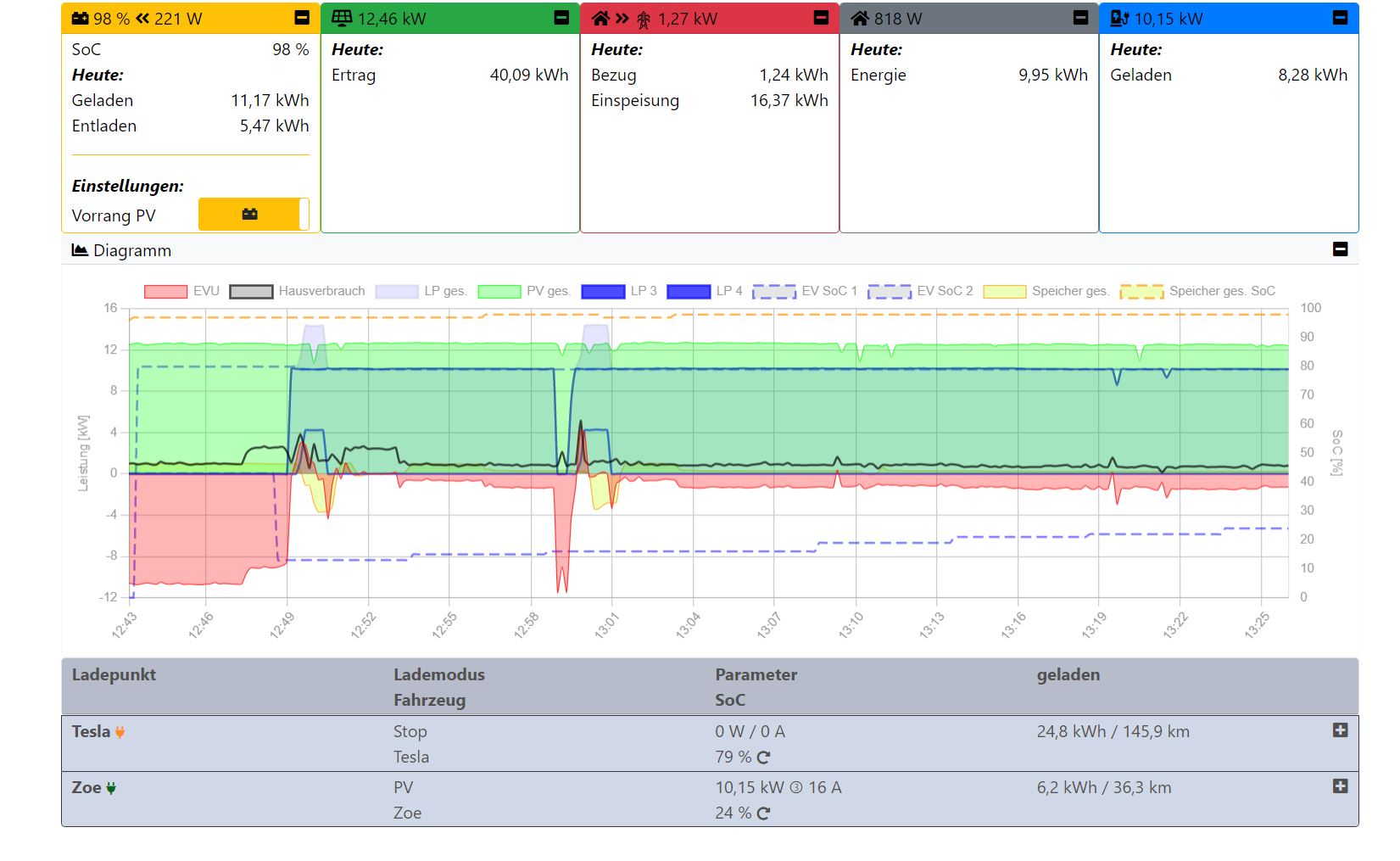
Task: Click the PV ges. green legend swatch
Action: pos(499,292)
